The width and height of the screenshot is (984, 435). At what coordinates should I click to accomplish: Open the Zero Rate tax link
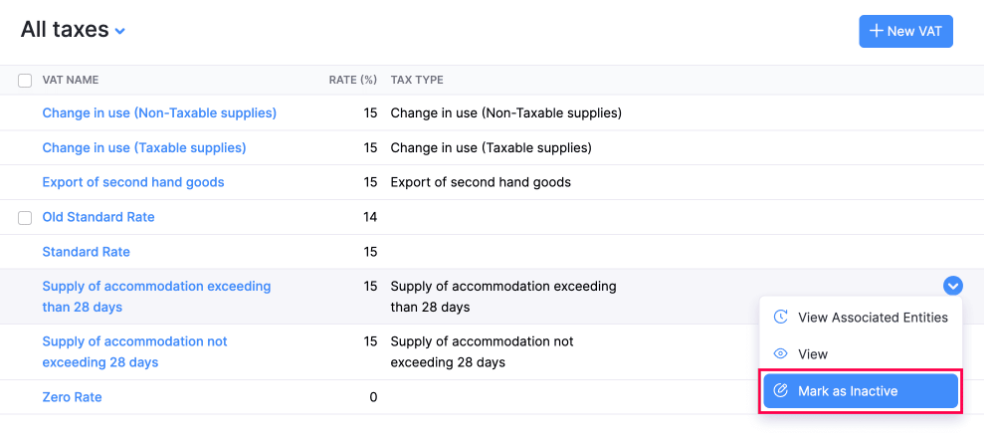pos(72,397)
